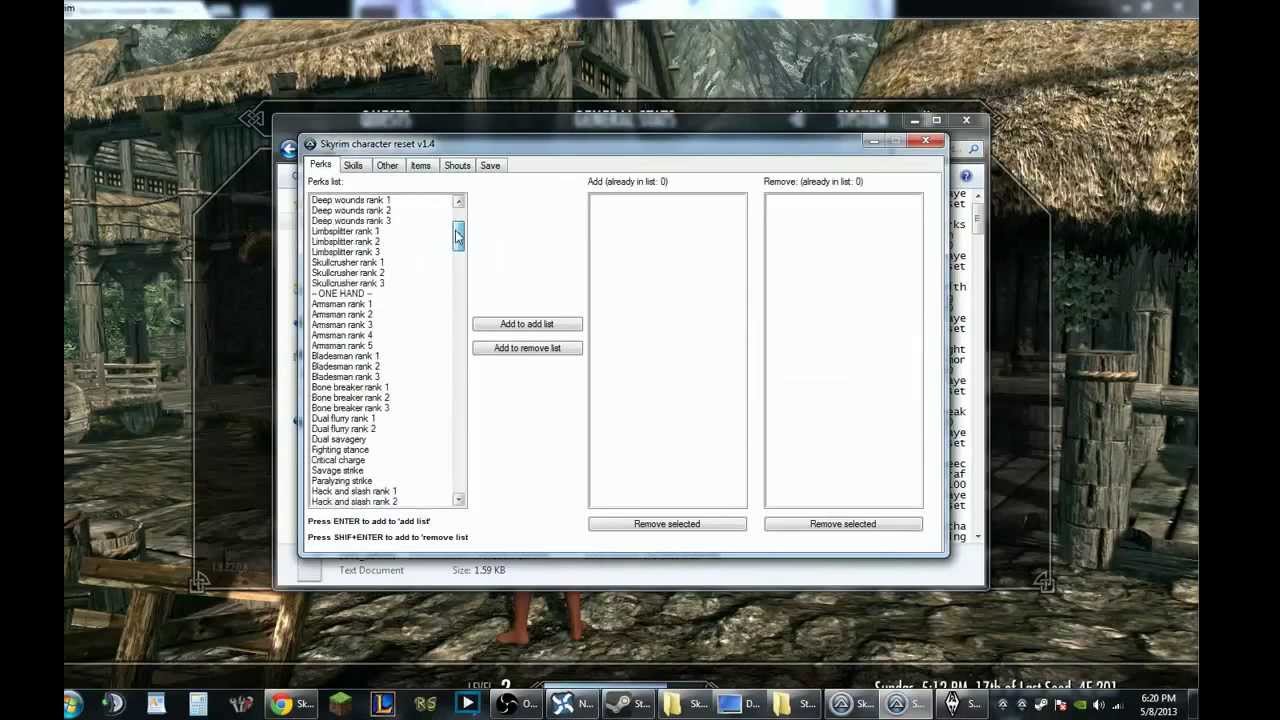Switch to the Perks tab
Screen dimensions: 1280x720
tap(320, 164)
